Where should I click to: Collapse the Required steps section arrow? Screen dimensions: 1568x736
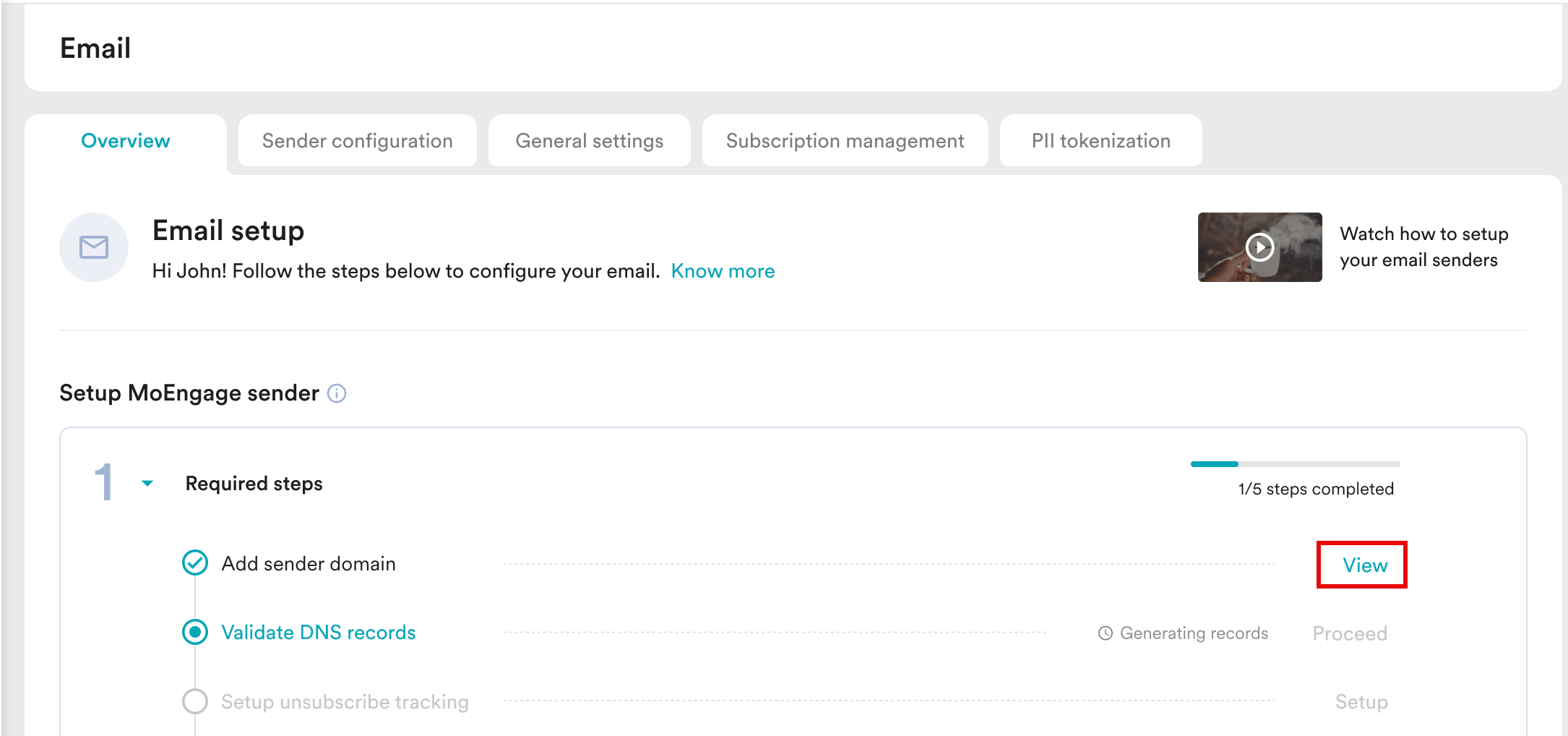147,483
